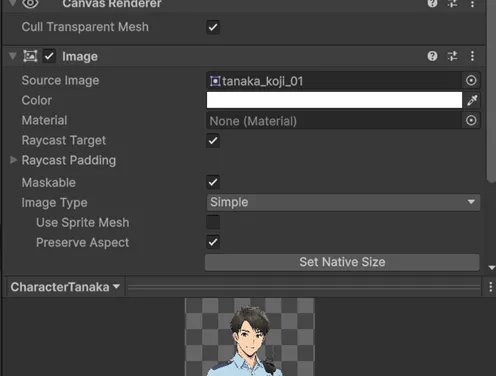Viewport: 496px width, 376px height.
Task: Click Source Image field tanaka_koji_01
Action: point(334,81)
